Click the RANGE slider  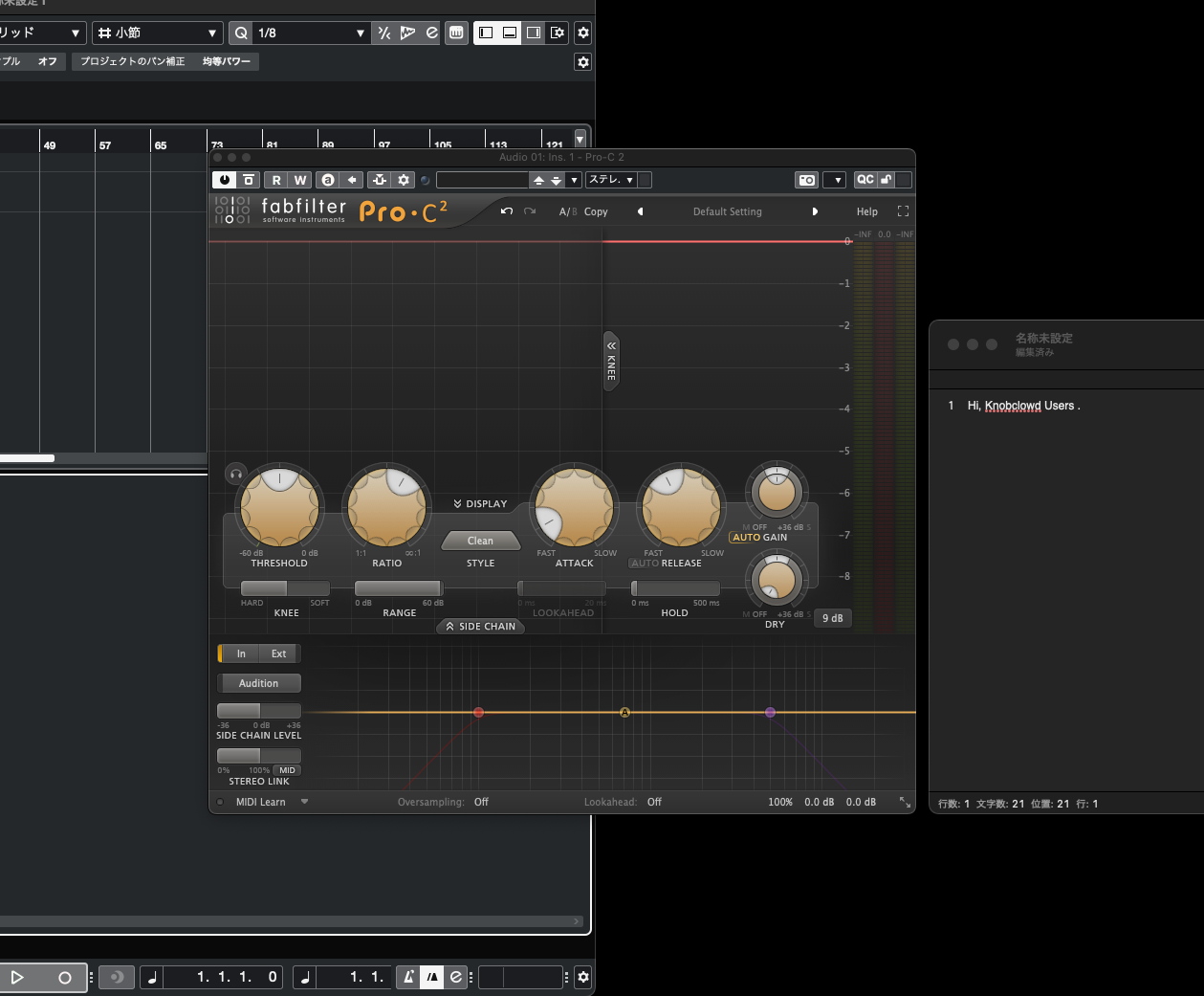(x=399, y=588)
